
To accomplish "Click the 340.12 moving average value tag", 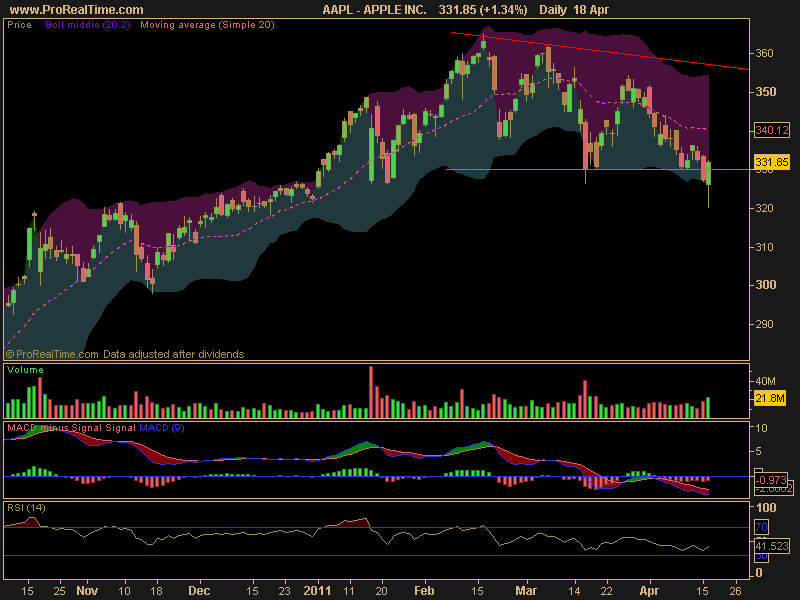I will pyautogui.click(x=771, y=130).
